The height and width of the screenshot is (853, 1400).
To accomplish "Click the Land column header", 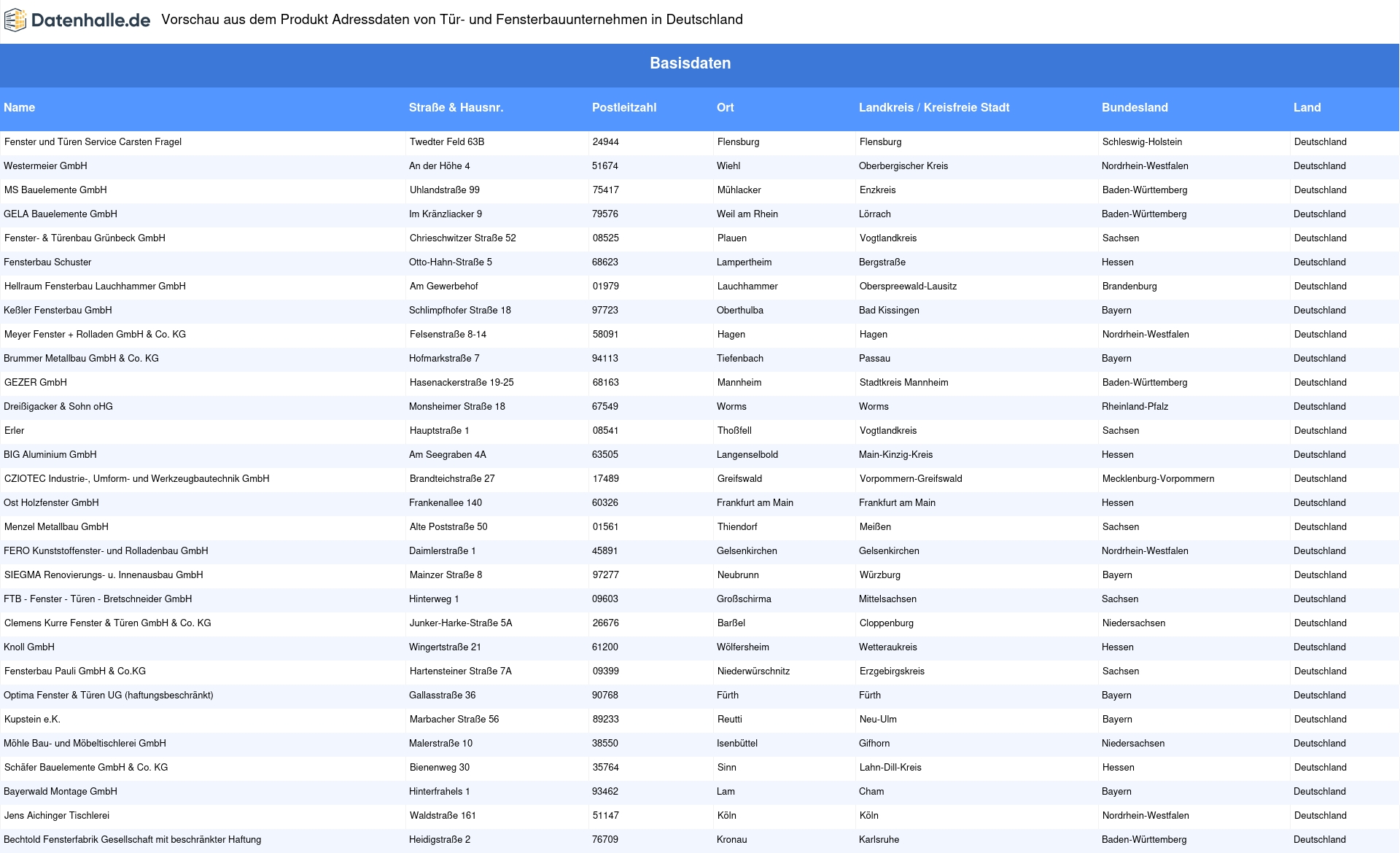I will [1307, 107].
